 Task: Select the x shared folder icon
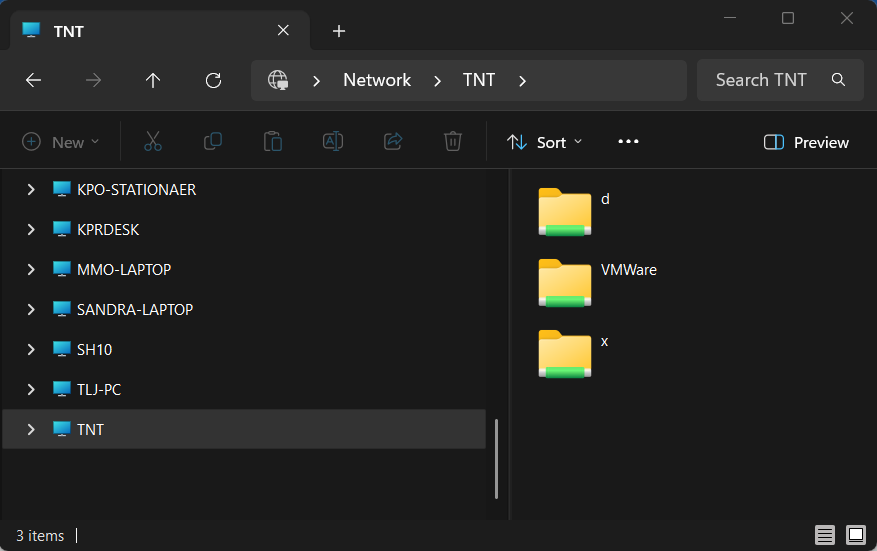click(x=564, y=354)
